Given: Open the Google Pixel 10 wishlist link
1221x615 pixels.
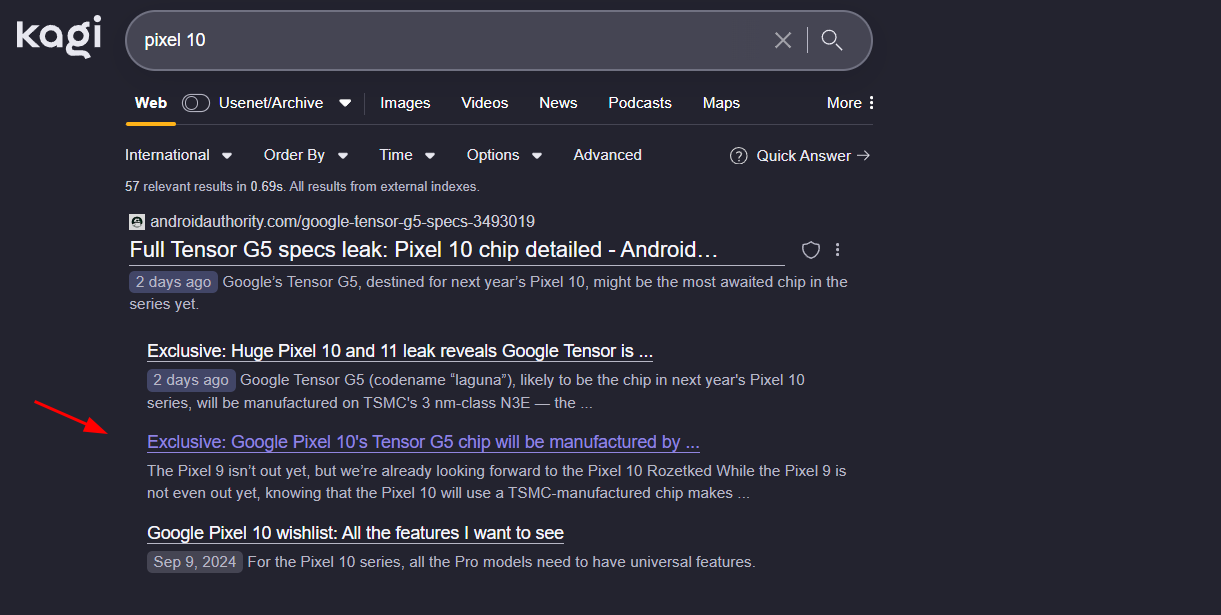Looking at the screenshot, I should [355, 533].
